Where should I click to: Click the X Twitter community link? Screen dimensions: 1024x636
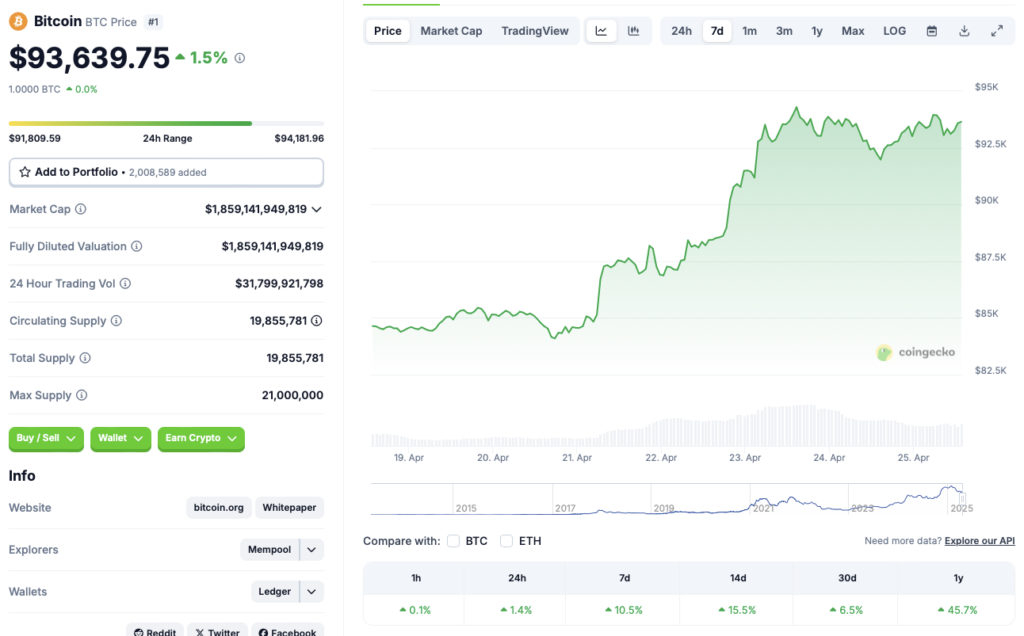click(x=217, y=631)
